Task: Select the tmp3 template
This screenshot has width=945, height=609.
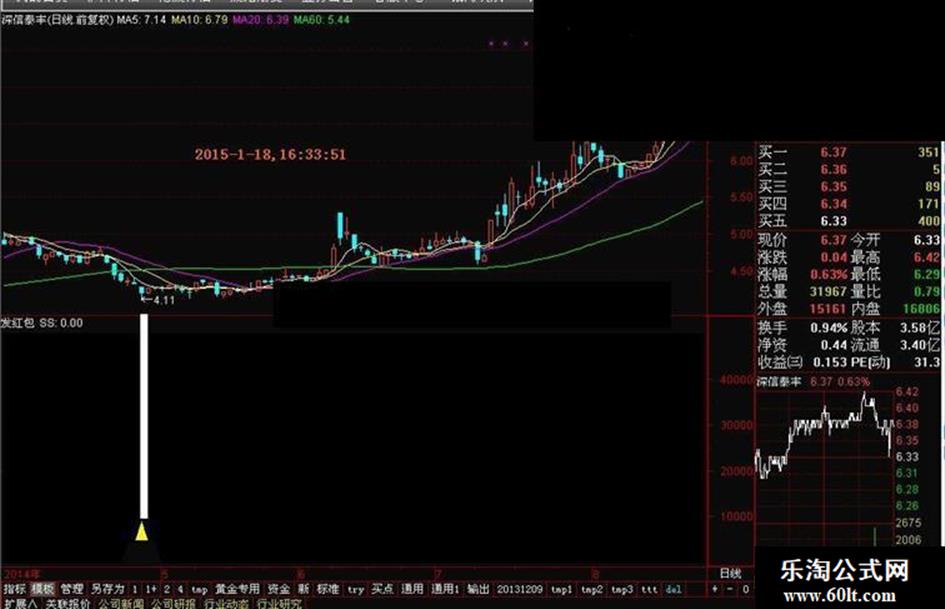Action: [x=622, y=590]
